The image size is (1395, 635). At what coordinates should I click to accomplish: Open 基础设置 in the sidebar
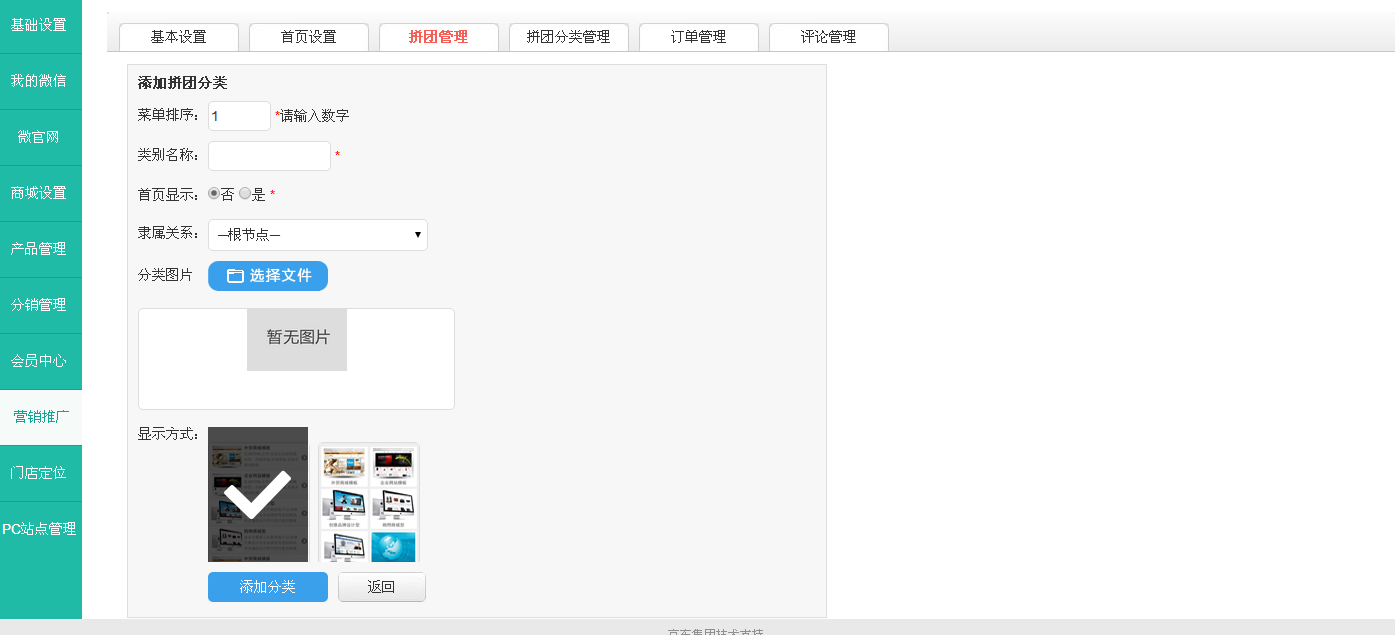click(40, 25)
